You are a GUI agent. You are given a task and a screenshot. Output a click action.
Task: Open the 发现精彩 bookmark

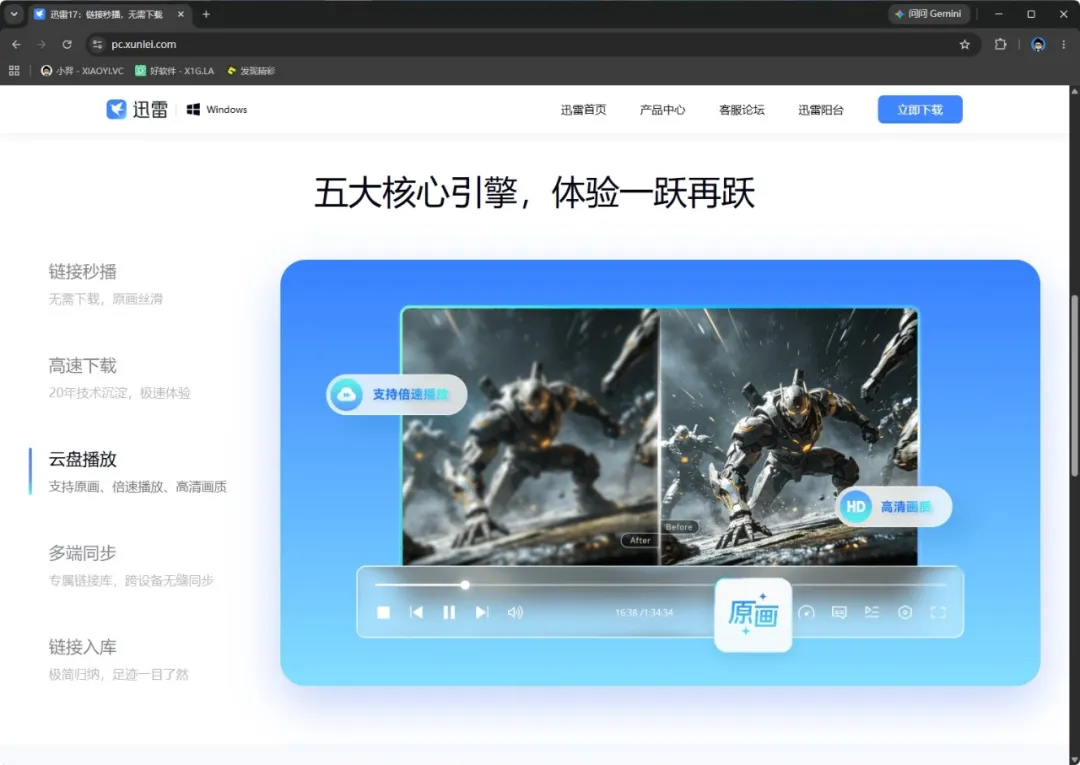point(251,70)
